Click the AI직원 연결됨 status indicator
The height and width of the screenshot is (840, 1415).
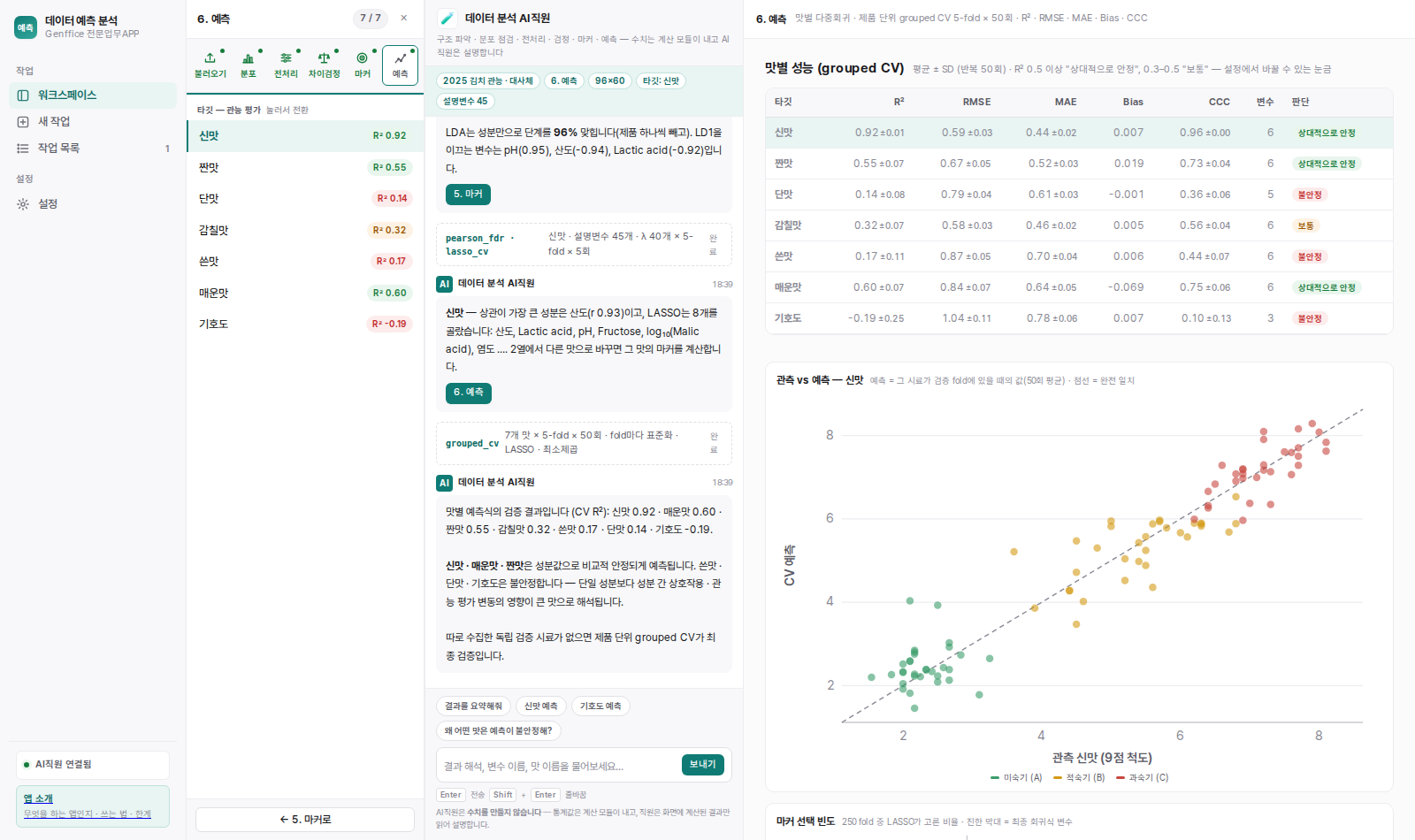[93, 765]
